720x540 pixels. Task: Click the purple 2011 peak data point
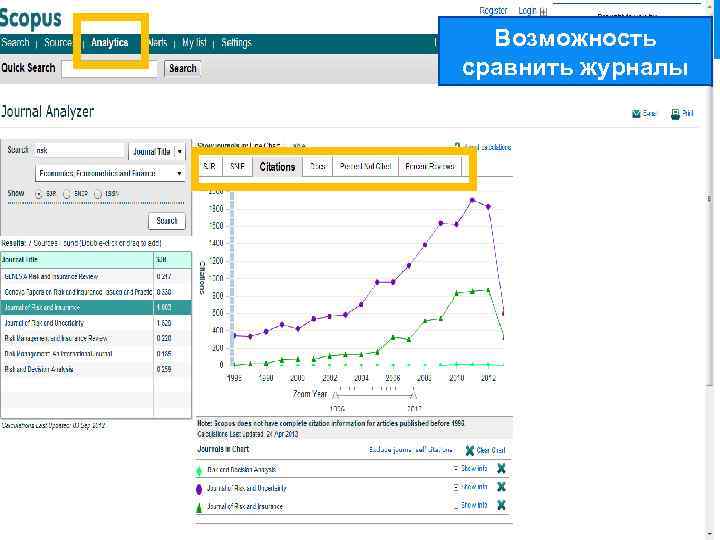pyautogui.click(x=472, y=200)
